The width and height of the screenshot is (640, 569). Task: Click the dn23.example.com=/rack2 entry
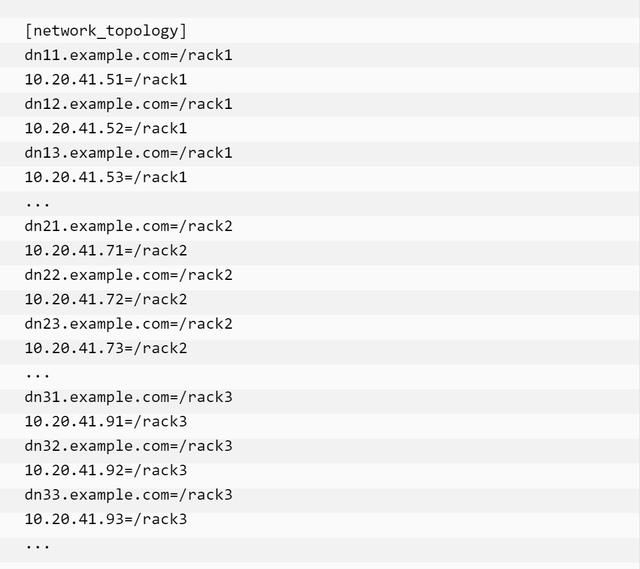[129, 324]
